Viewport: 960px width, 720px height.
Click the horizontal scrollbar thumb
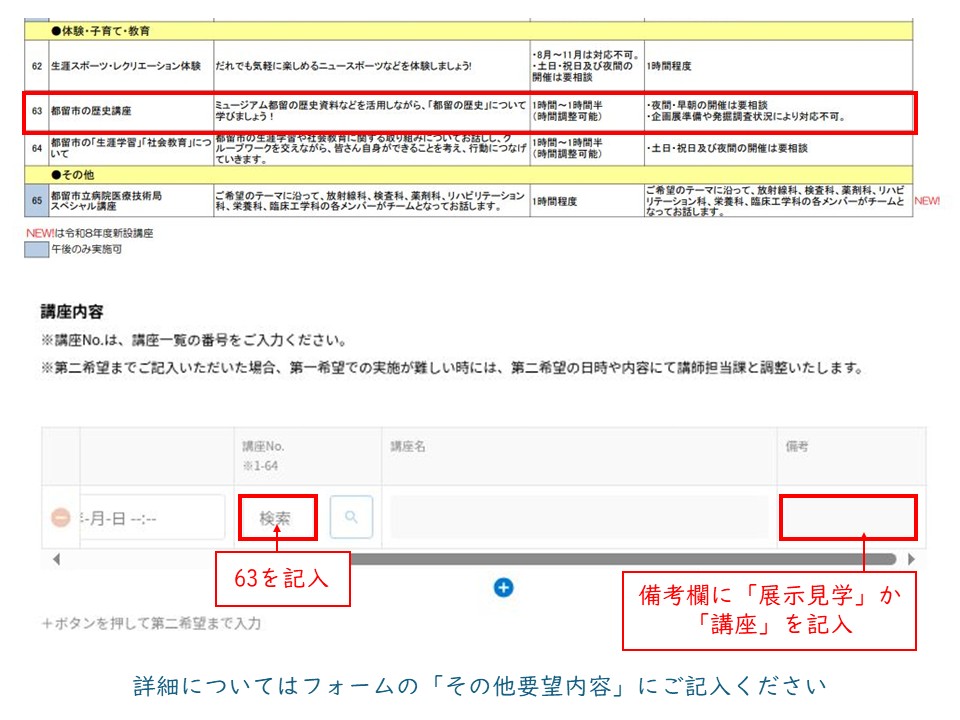tap(623, 559)
